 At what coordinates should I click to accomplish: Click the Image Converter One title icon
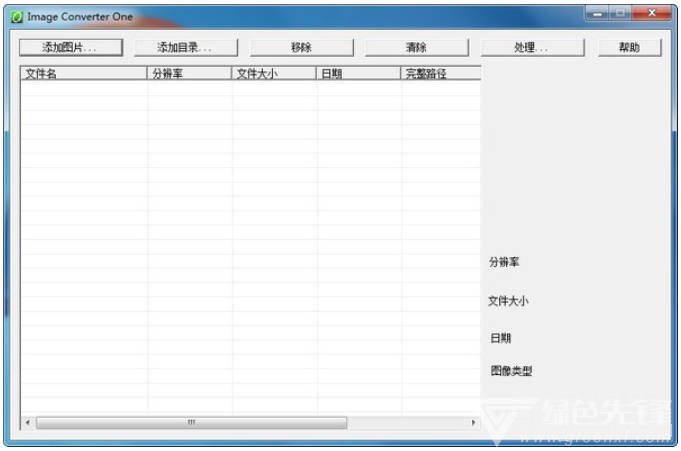[x=17, y=17]
